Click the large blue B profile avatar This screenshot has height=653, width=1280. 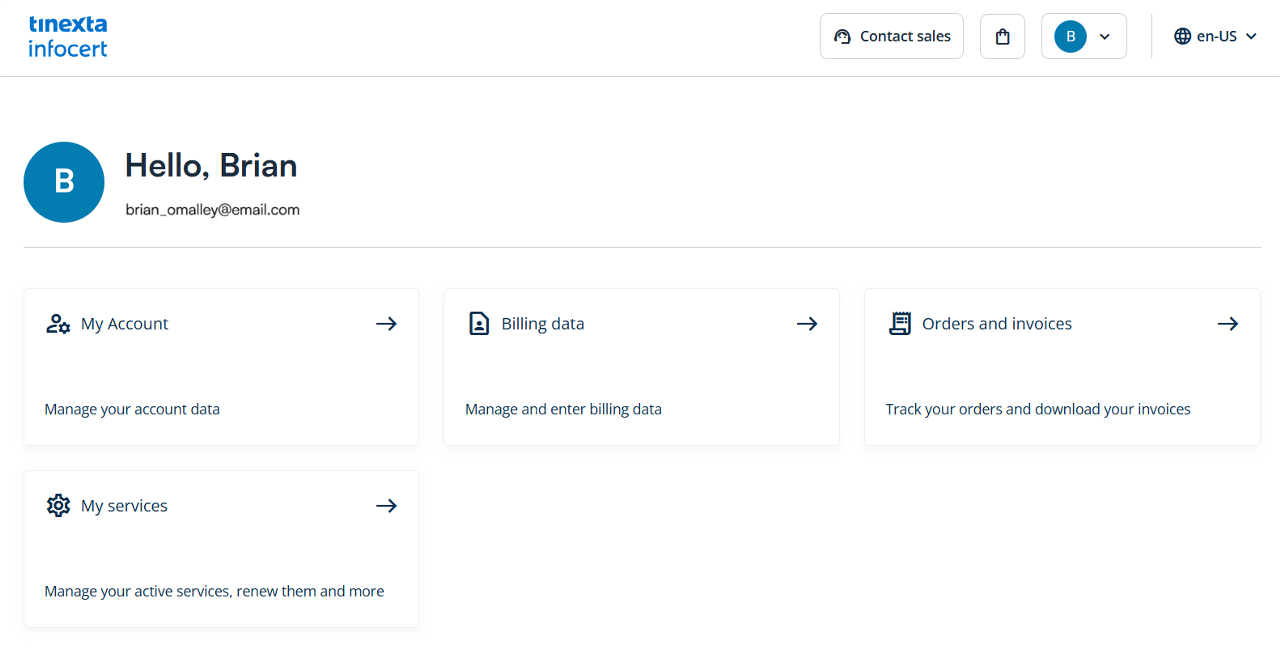pos(64,182)
